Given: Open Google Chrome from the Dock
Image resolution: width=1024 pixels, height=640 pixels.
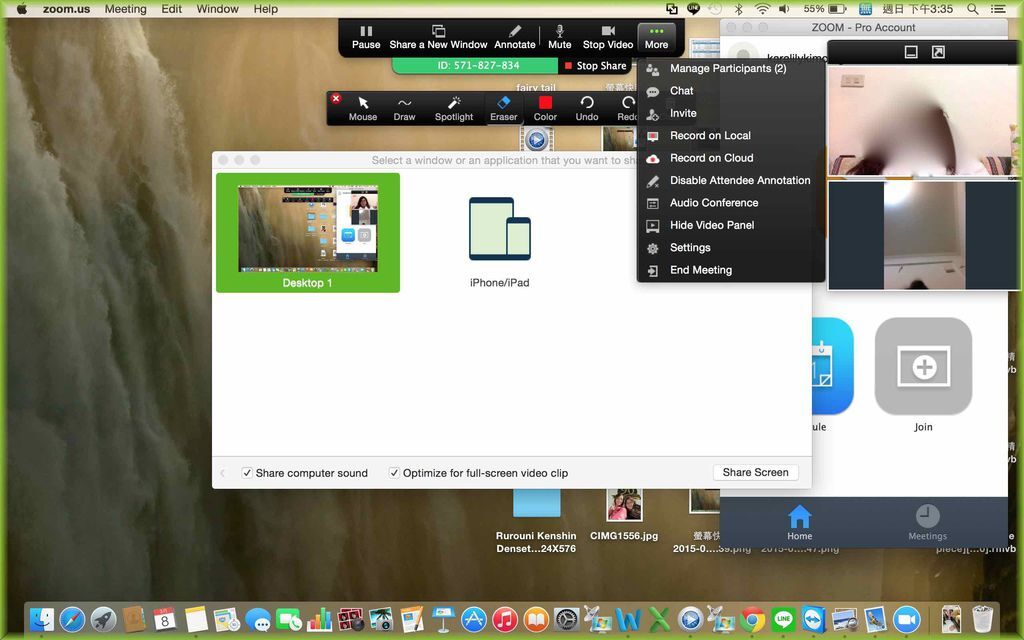Looking at the screenshot, I should pyautogui.click(x=752, y=619).
